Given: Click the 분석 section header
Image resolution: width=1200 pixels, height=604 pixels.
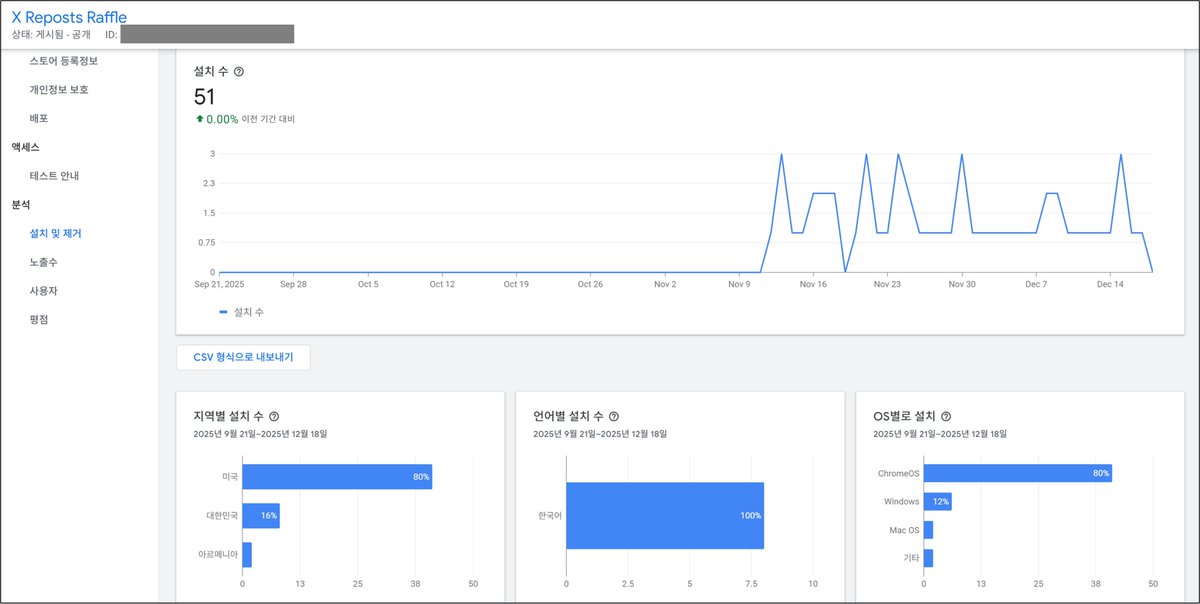Looking at the screenshot, I should (21, 205).
